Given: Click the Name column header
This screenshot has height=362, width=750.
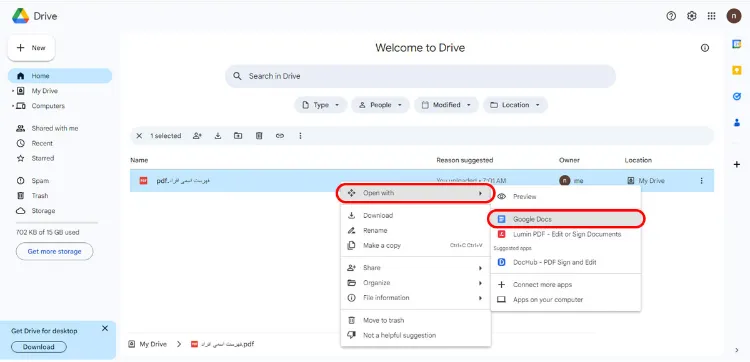Looking at the screenshot, I should [139, 160].
